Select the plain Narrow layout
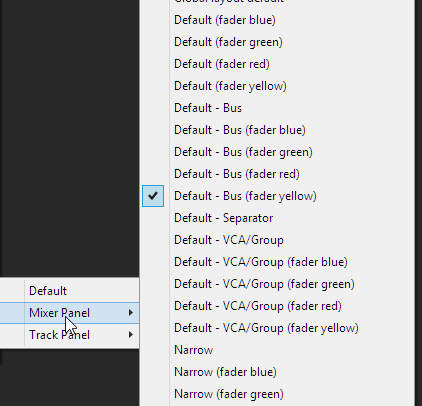 click(277, 350)
